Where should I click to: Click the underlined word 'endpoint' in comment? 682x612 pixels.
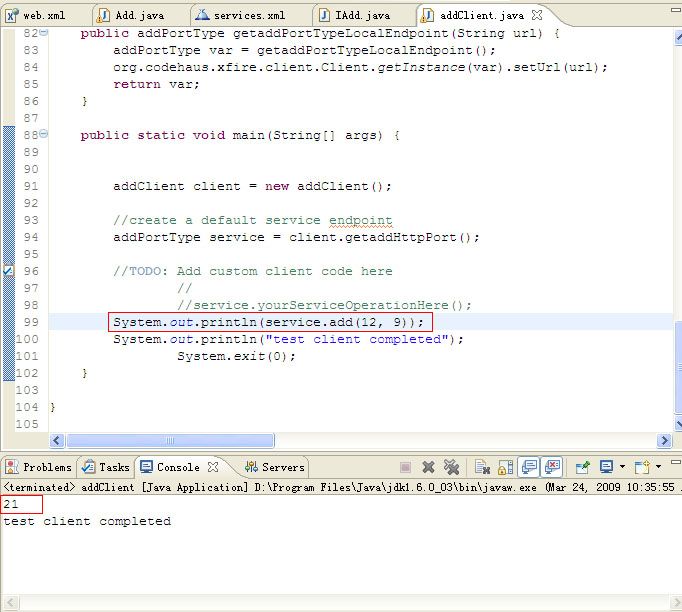361,221
